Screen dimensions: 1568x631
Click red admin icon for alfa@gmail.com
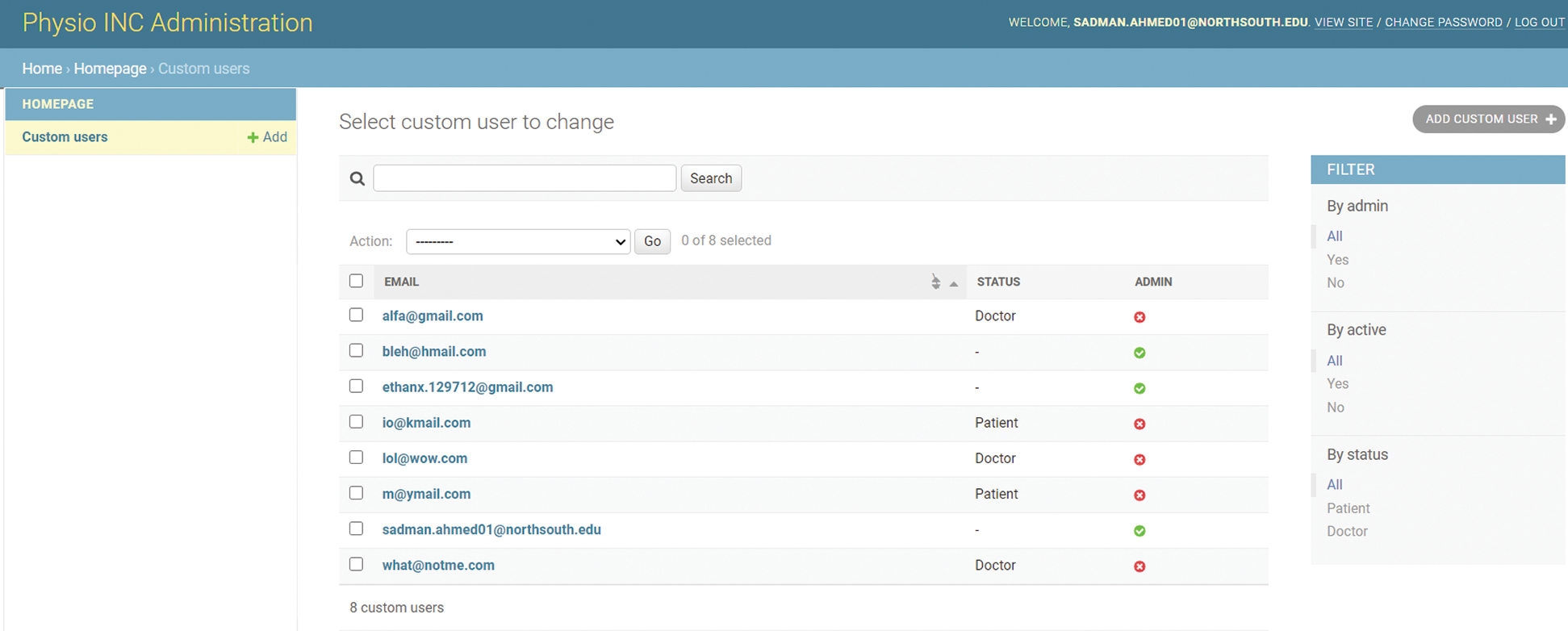(1139, 317)
